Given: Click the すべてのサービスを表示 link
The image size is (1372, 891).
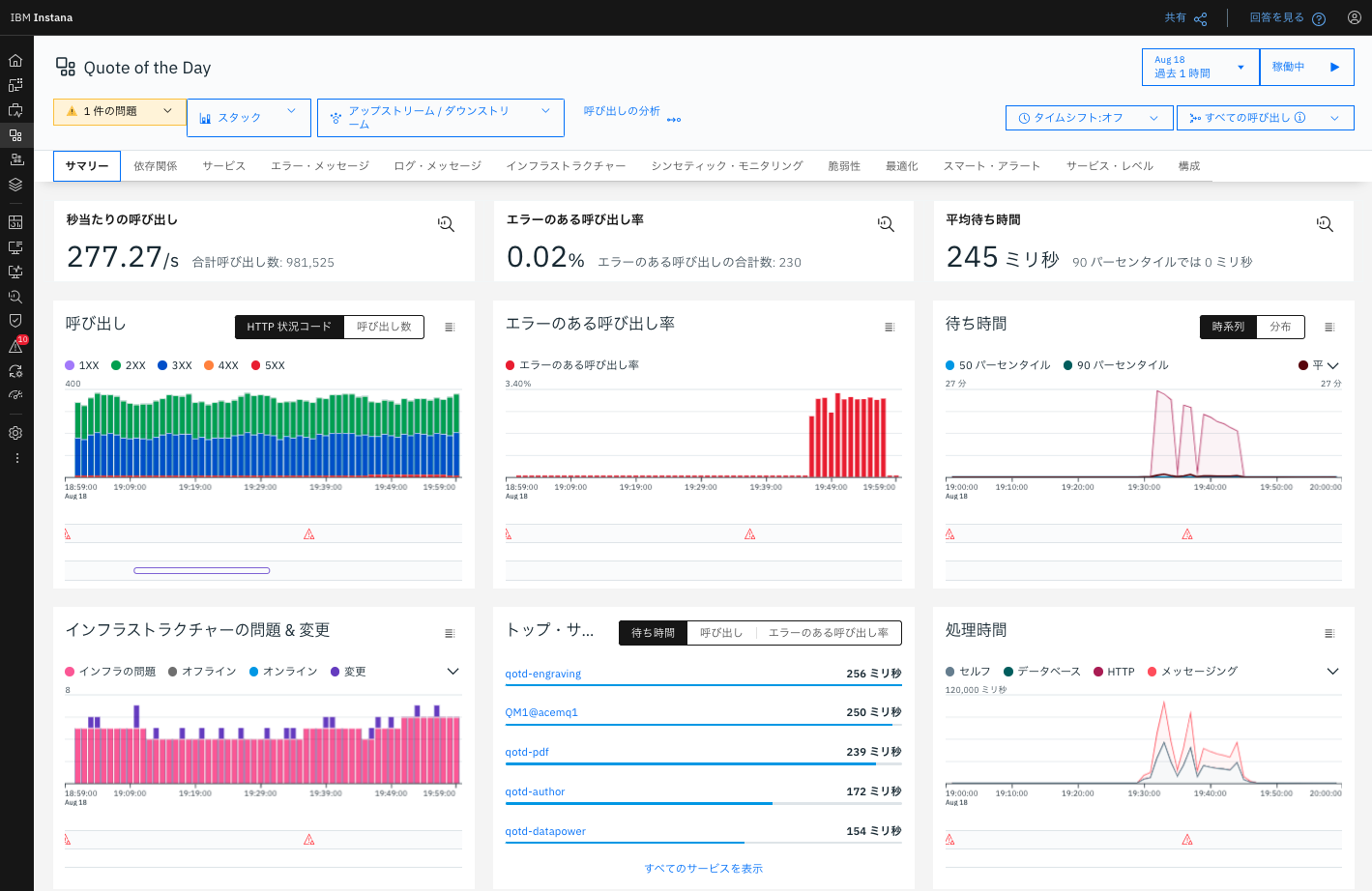Looking at the screenshot, I should (x=703, y=869).
